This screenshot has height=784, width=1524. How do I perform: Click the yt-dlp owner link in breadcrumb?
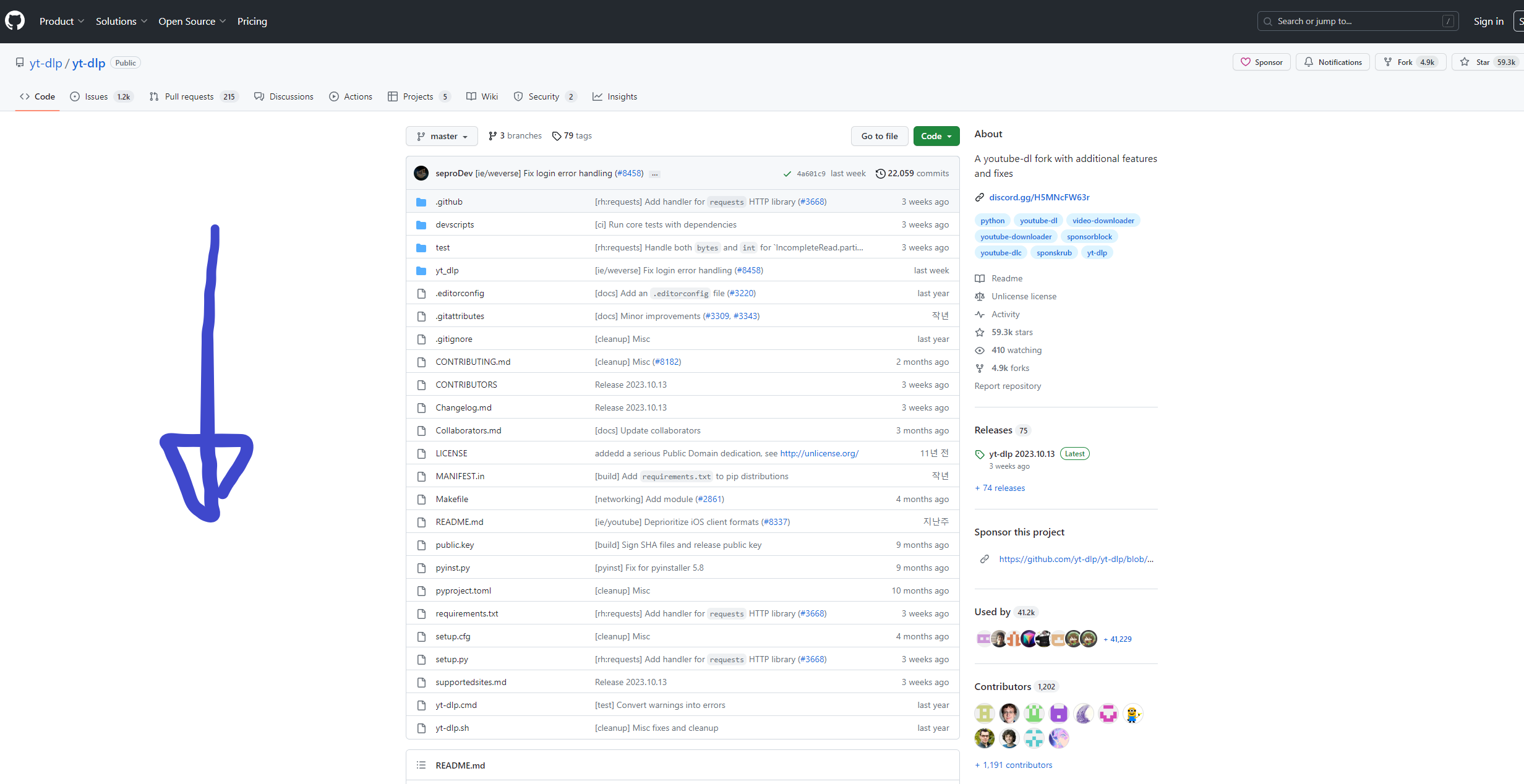[x=46, y=63]
